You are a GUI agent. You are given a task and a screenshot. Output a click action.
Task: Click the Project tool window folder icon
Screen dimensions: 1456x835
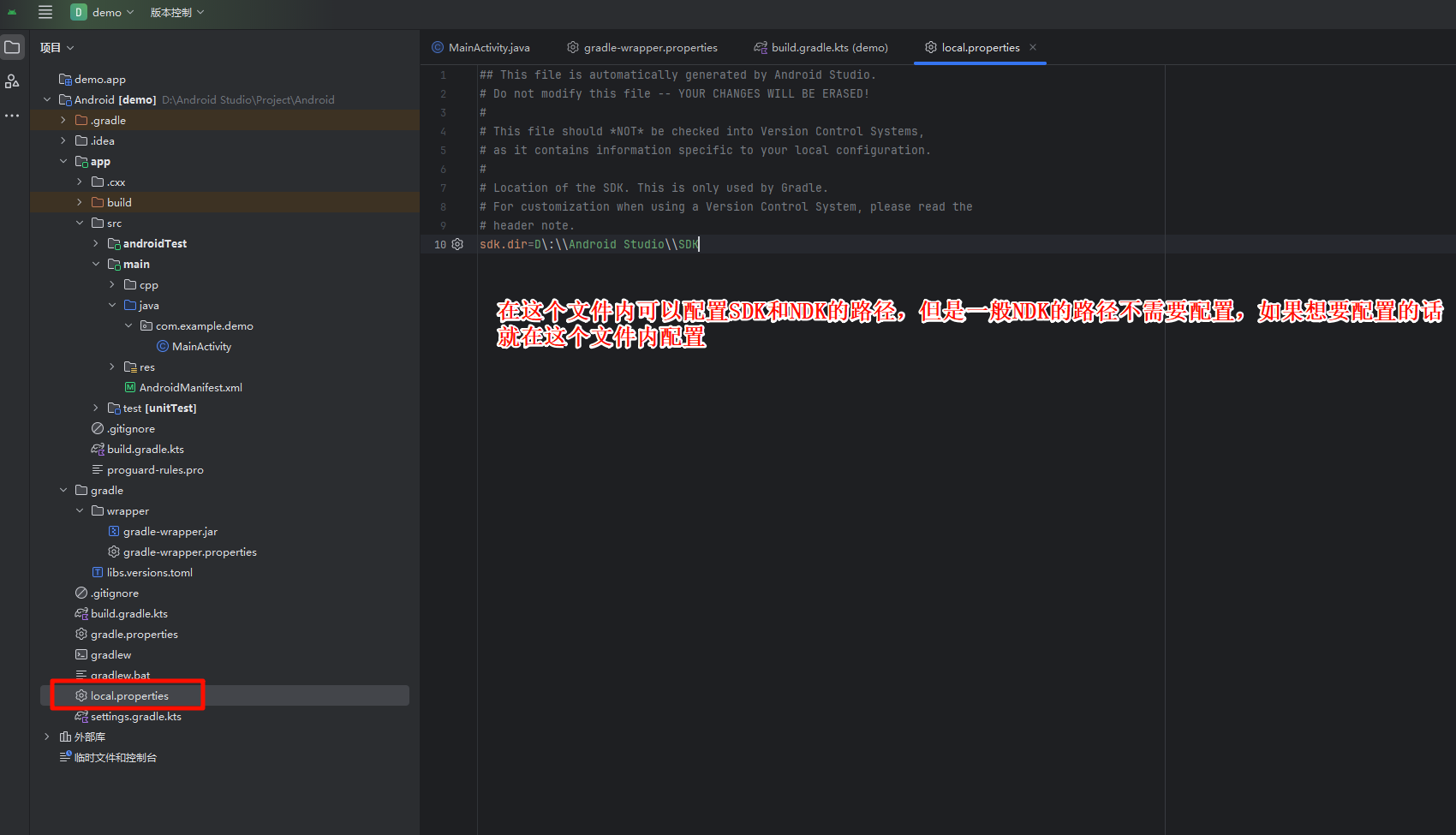[x=12, y=48]
